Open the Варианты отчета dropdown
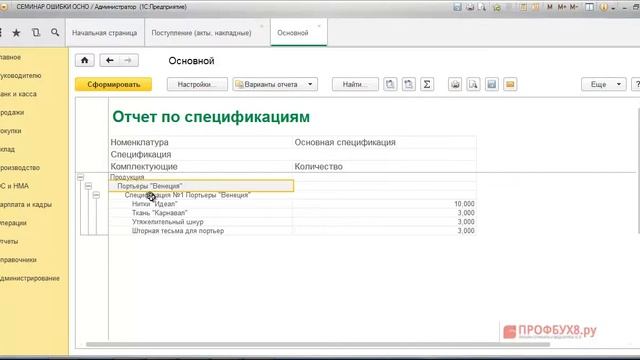The image size is (640, 360). tap(275, 84)
